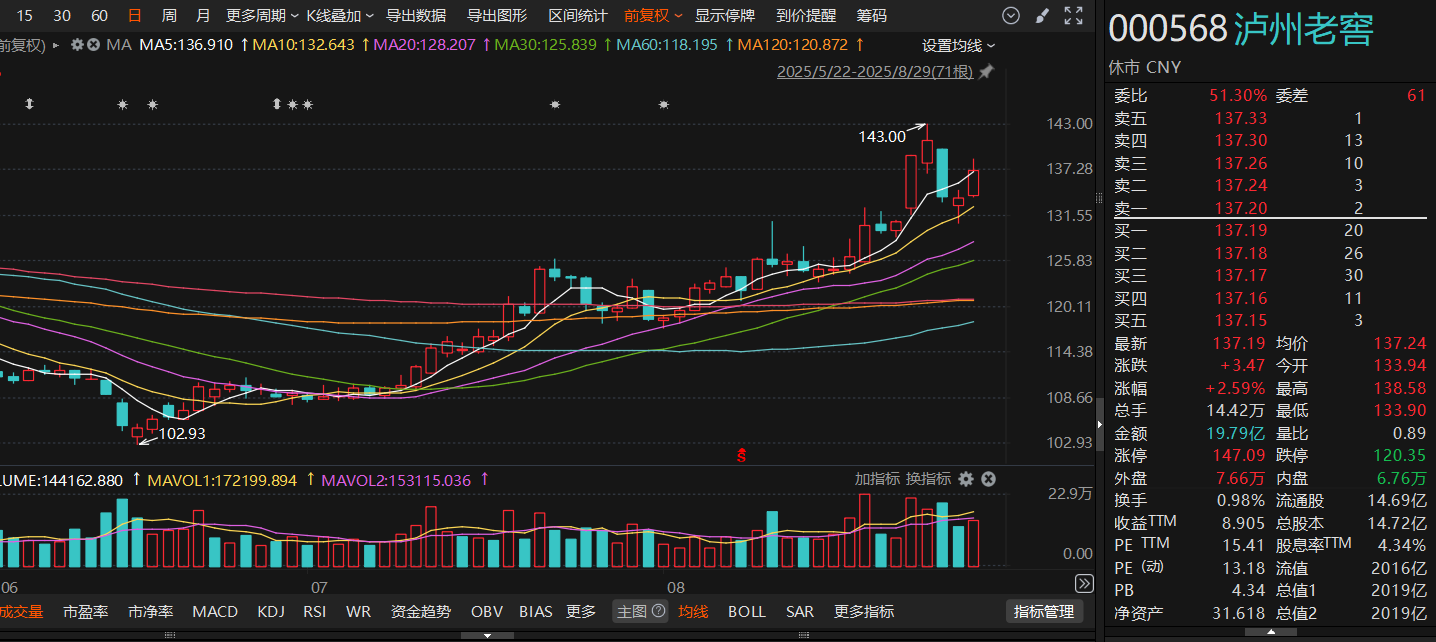Image resolution: width=1436 pixels, height=642 pixels.
Task: Click the 指标管理 button
Action: (1044, 611)
